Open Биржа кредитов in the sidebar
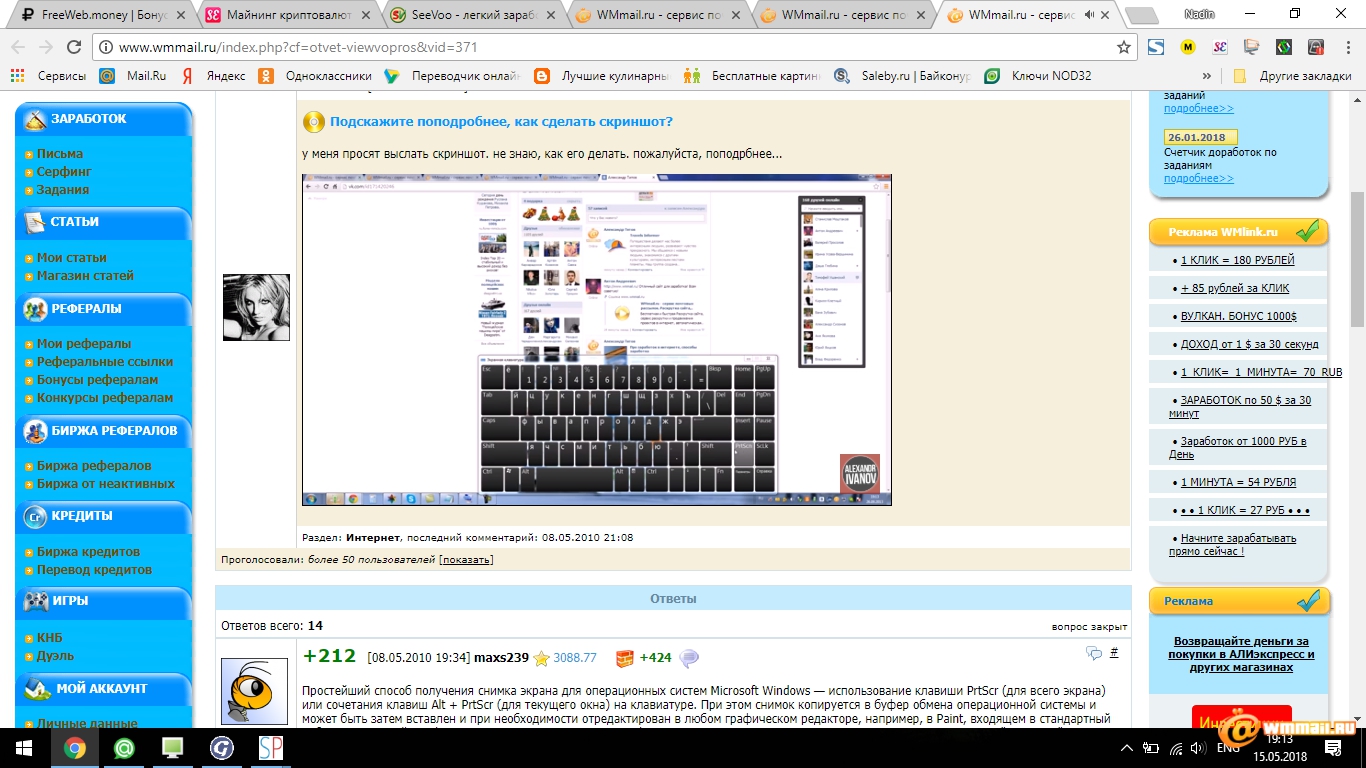 (88, 552)
